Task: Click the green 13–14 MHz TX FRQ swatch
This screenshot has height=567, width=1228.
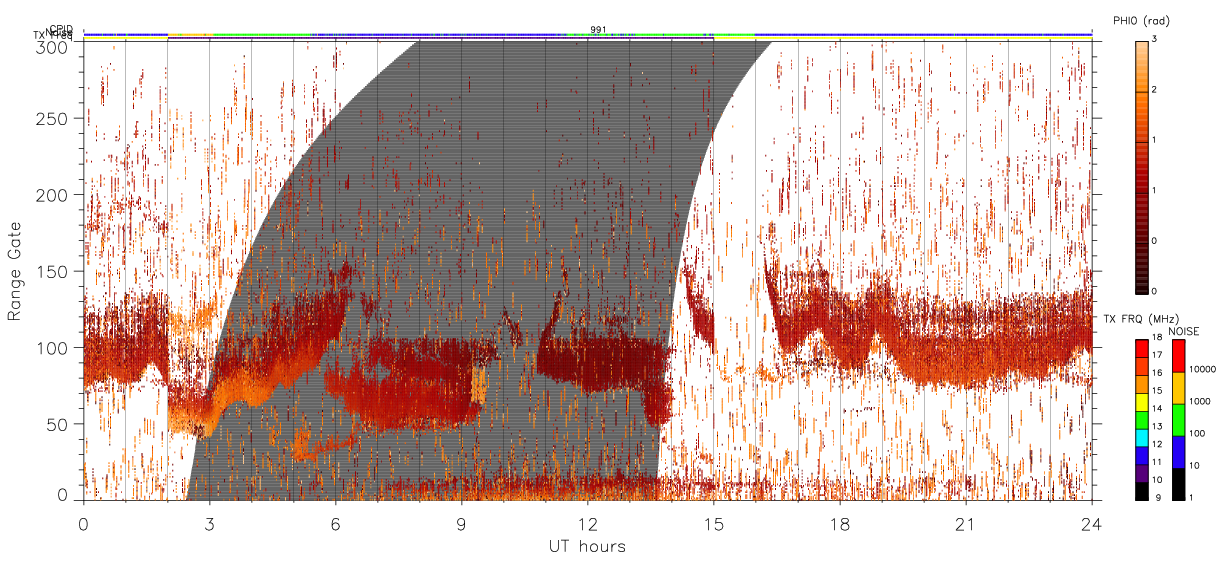Action: [x=1141, y=419]
